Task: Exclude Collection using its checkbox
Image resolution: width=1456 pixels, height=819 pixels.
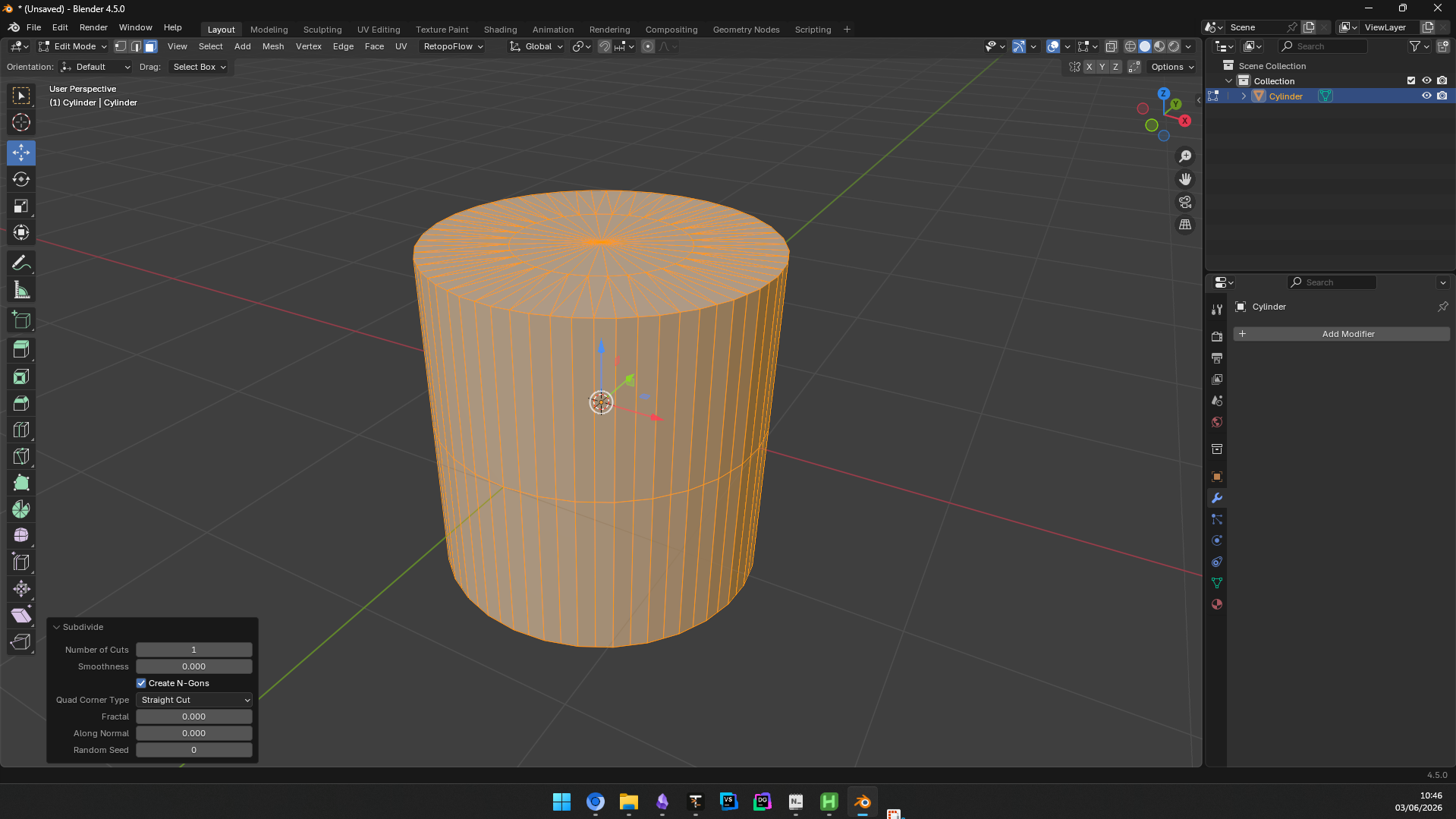Action: tap(1411, 81)
